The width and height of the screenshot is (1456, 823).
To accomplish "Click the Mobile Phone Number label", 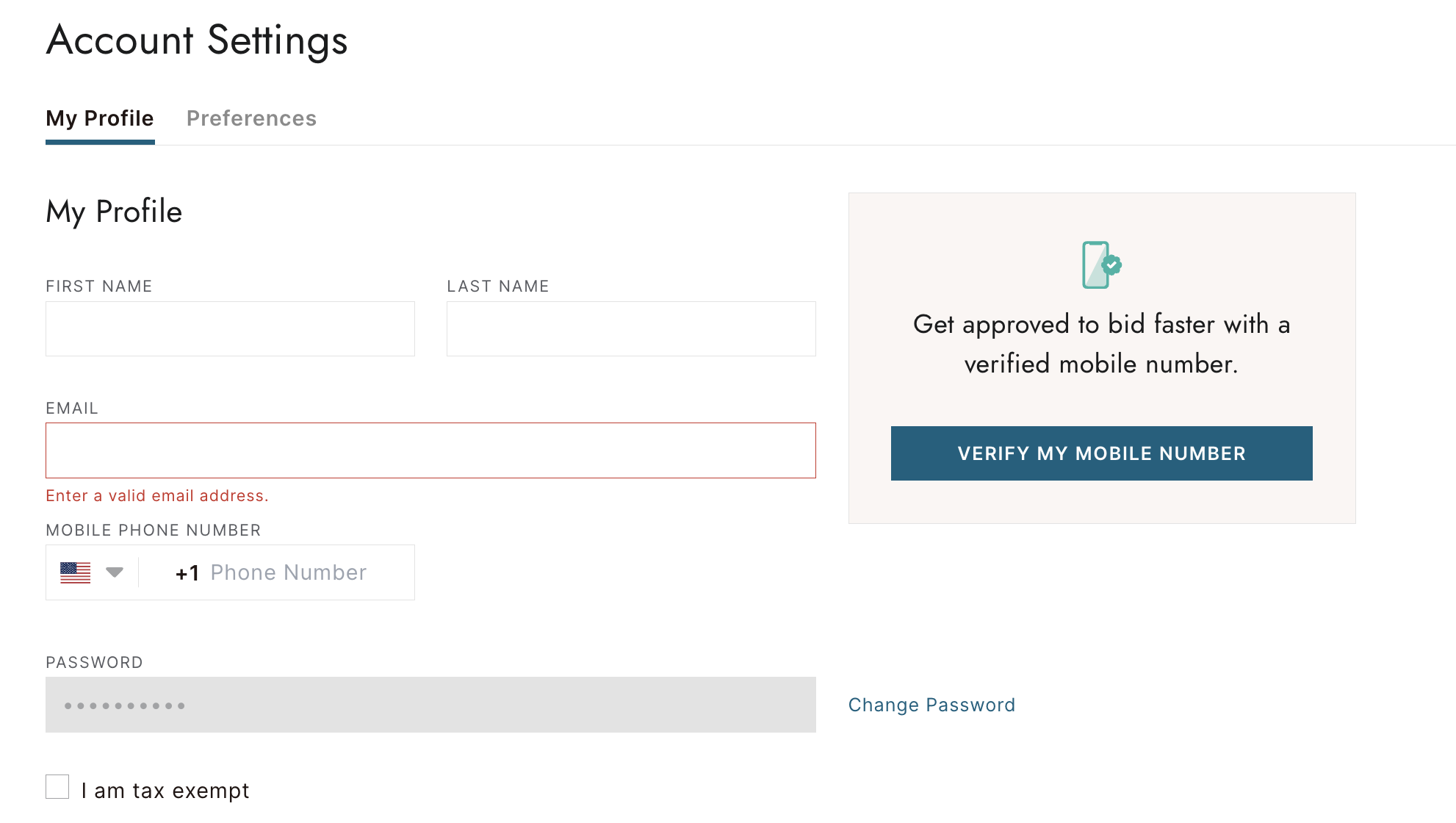I will (154, 530).
